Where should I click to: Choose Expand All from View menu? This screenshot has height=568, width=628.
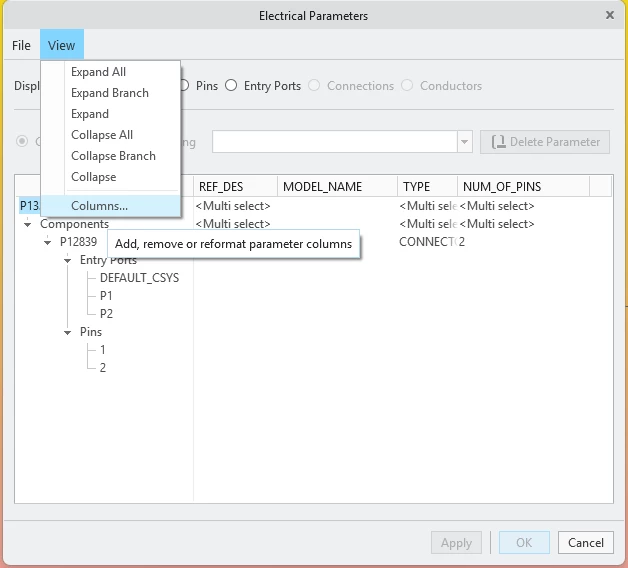[x=98, y=72]
